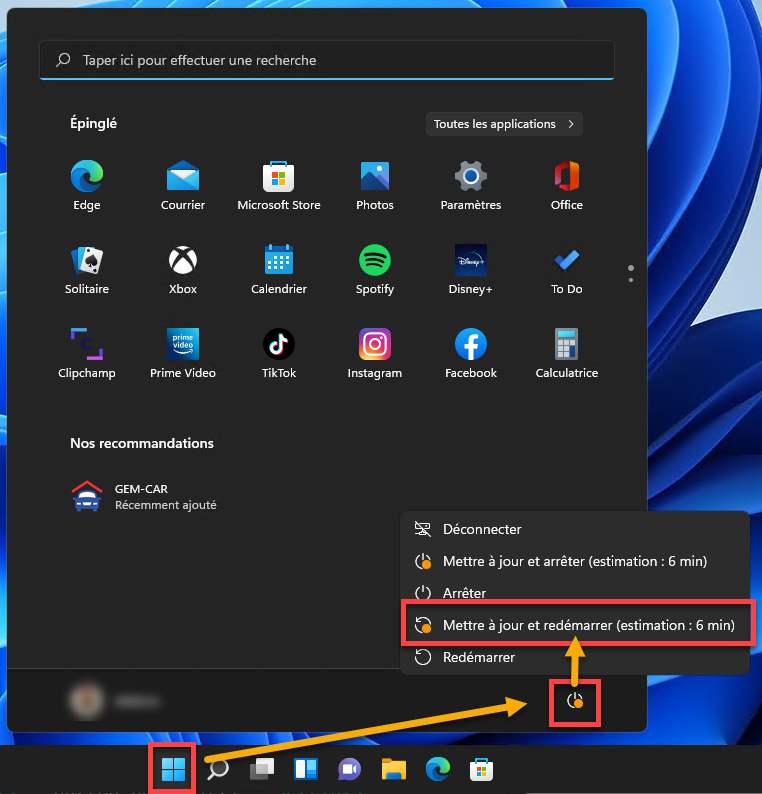Click the Windows Start button on taskbar

173,769
